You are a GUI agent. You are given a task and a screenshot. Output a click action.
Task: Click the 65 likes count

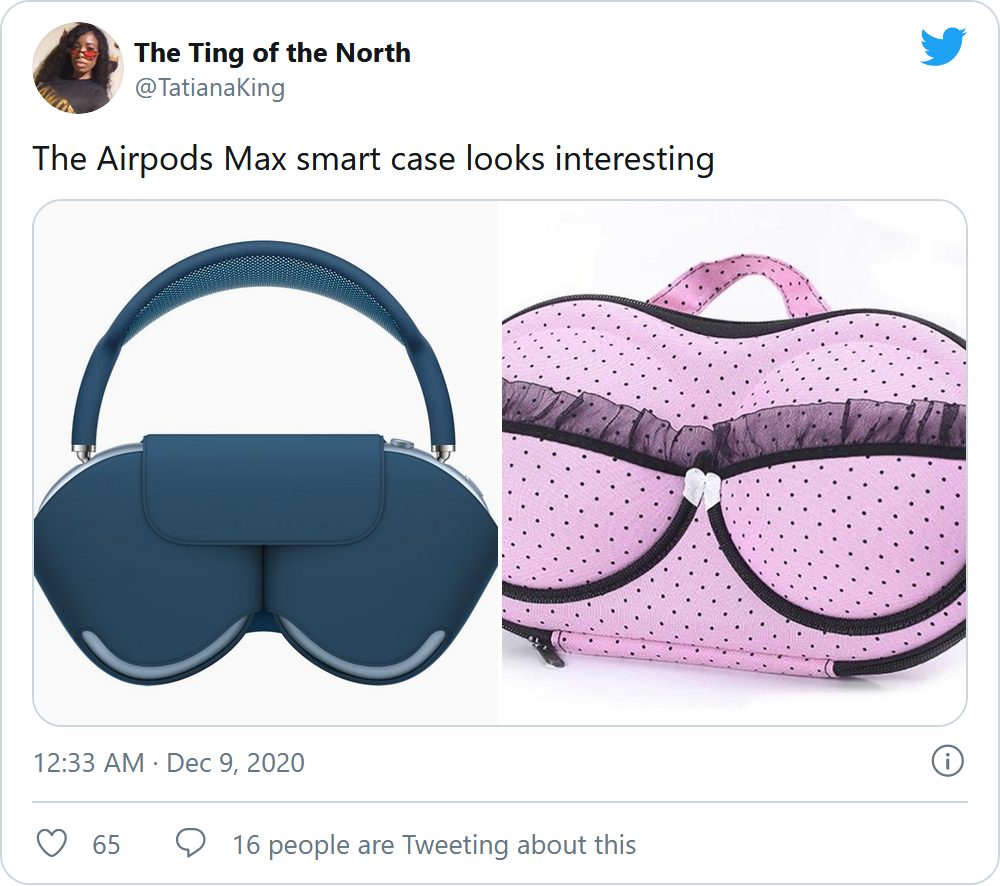coord(106,845)
